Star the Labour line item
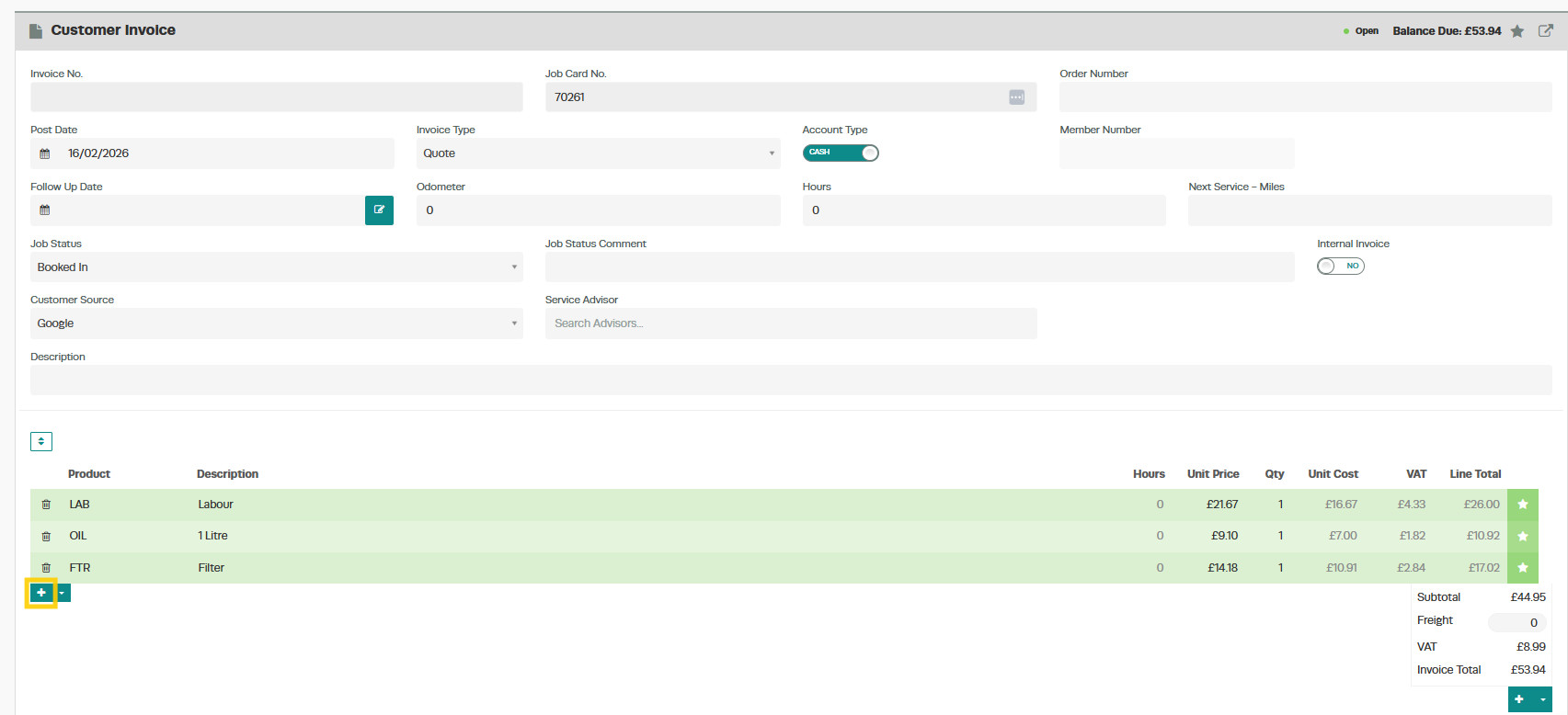The image size is (1568, 715). (1523, 505)
